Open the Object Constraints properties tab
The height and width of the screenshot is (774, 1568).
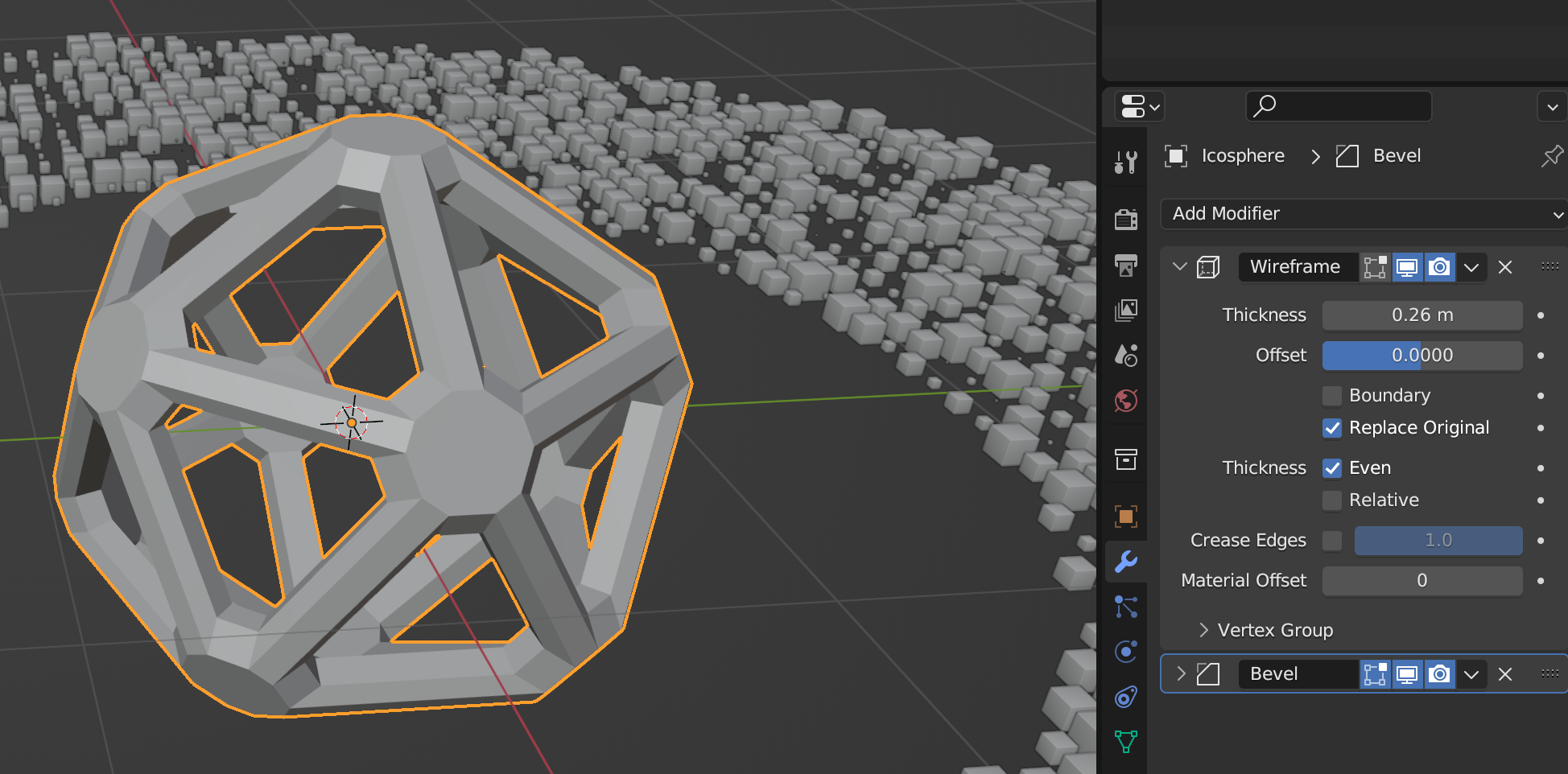click(x=1126, y=696)
